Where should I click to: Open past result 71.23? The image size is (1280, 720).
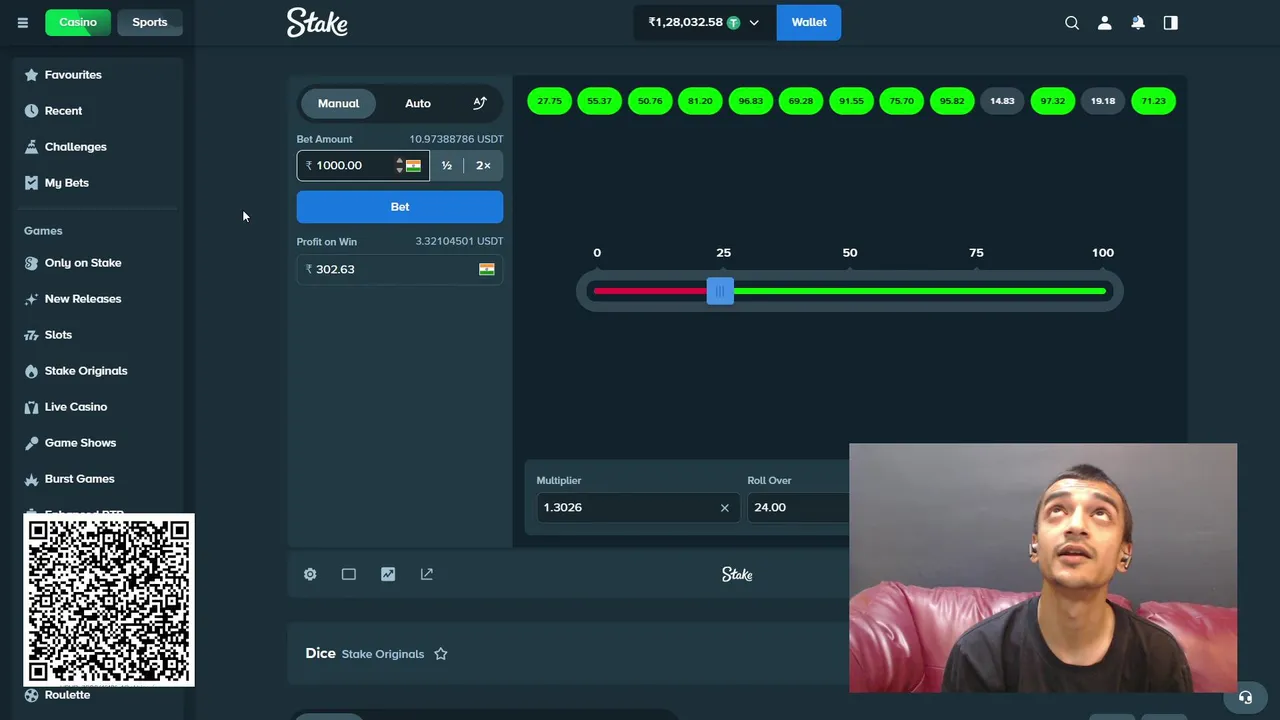click(x=1153, y=101)
